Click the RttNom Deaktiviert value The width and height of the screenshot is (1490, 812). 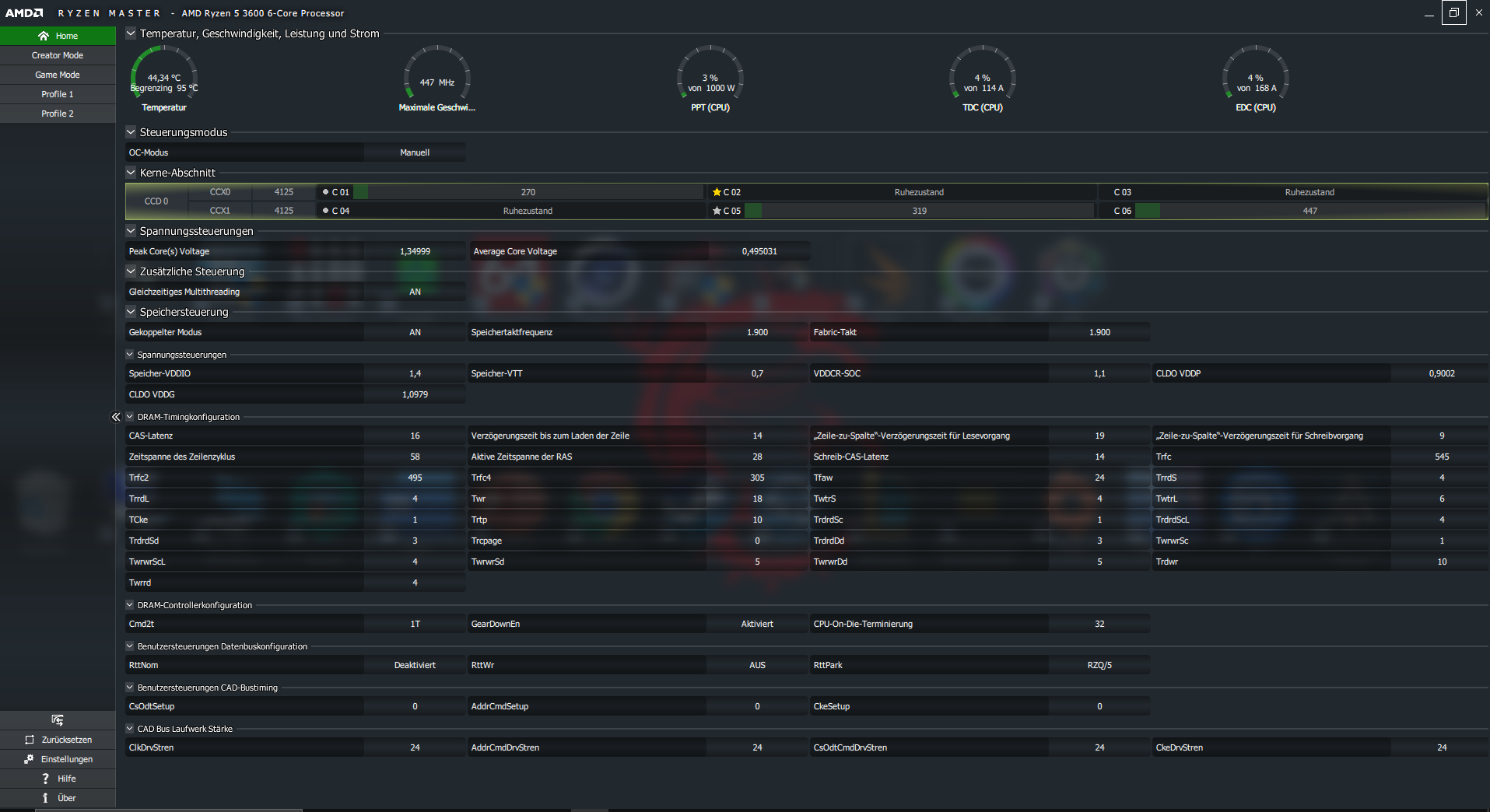coord(415,665)
